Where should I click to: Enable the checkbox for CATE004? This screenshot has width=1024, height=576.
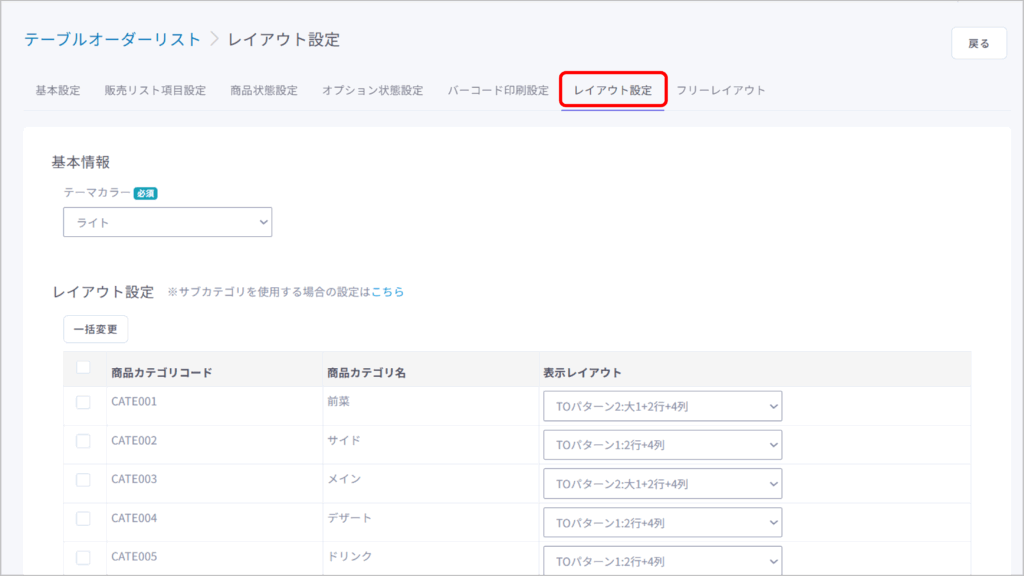click(x=83, y=519)
